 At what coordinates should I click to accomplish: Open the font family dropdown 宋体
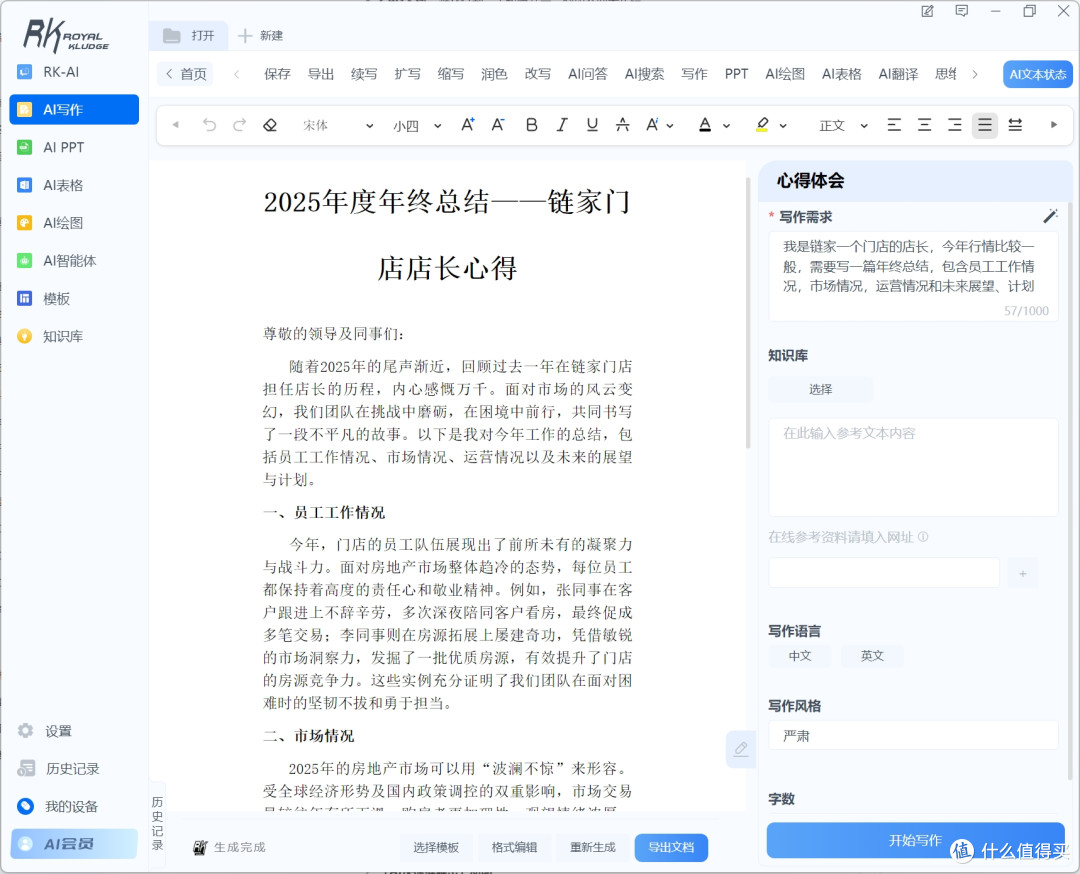(338, 125)
